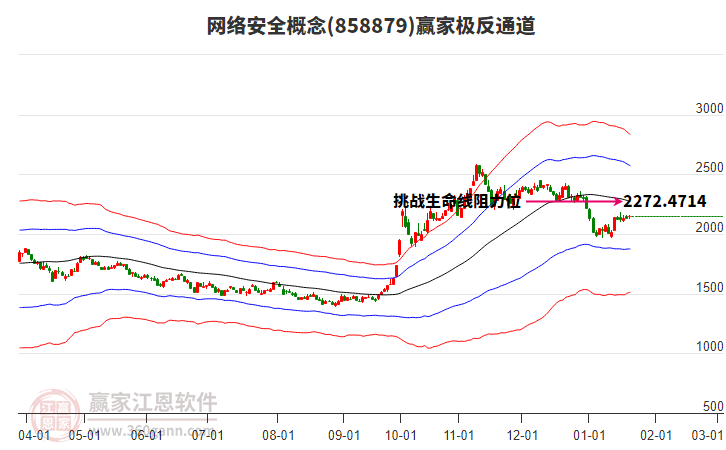
Task: Click the 09-01 date label
Action: [344, 436]
